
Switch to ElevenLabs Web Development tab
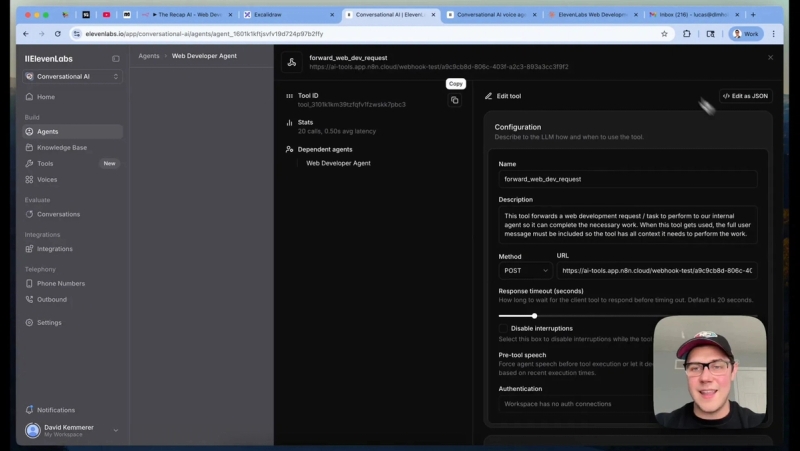click(592, 15)
